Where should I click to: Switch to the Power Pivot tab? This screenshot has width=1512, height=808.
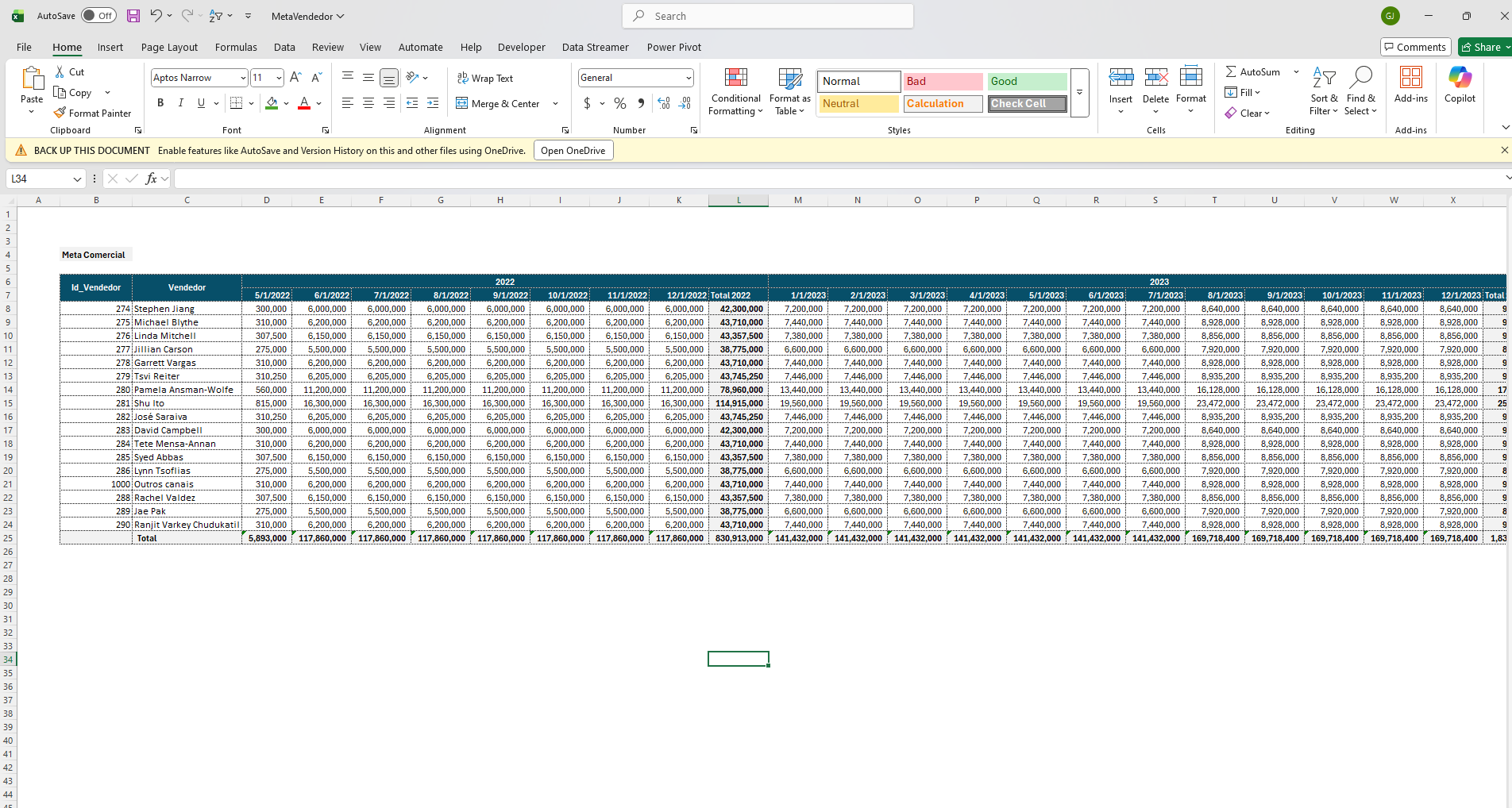coord(673,47)
